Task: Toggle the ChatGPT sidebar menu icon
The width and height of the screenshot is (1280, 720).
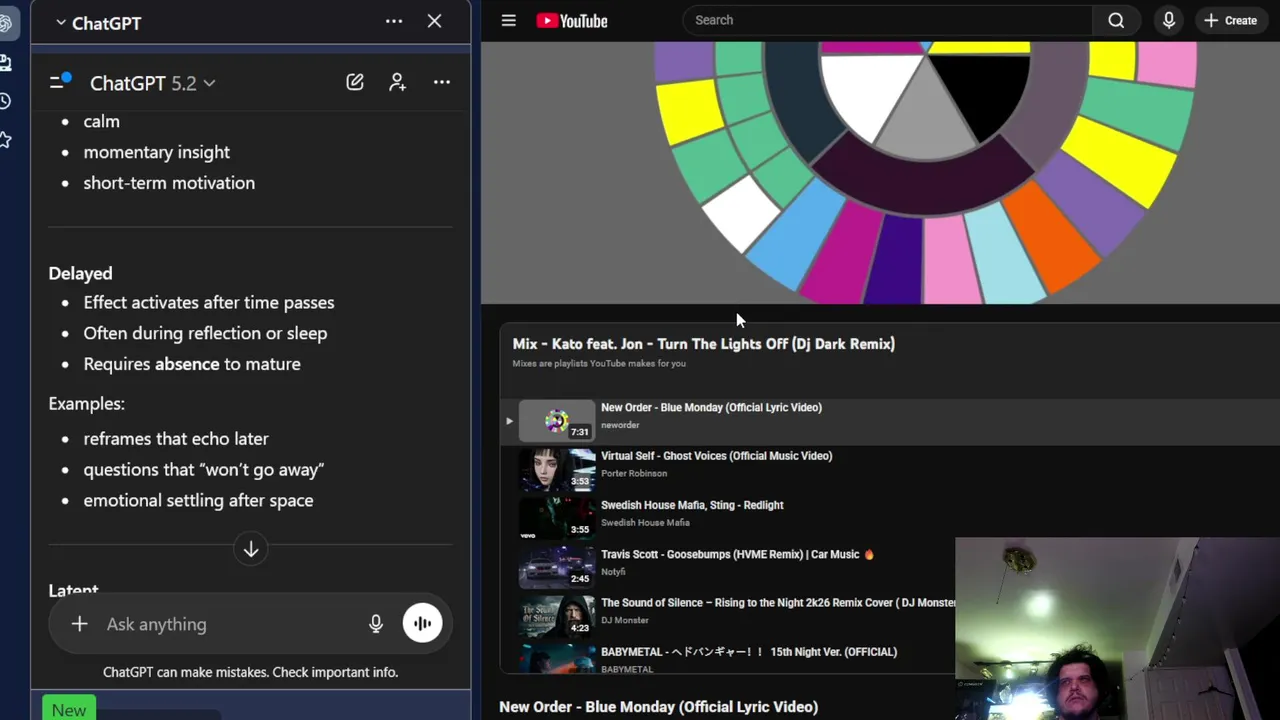Action: [x=60, y=82]
